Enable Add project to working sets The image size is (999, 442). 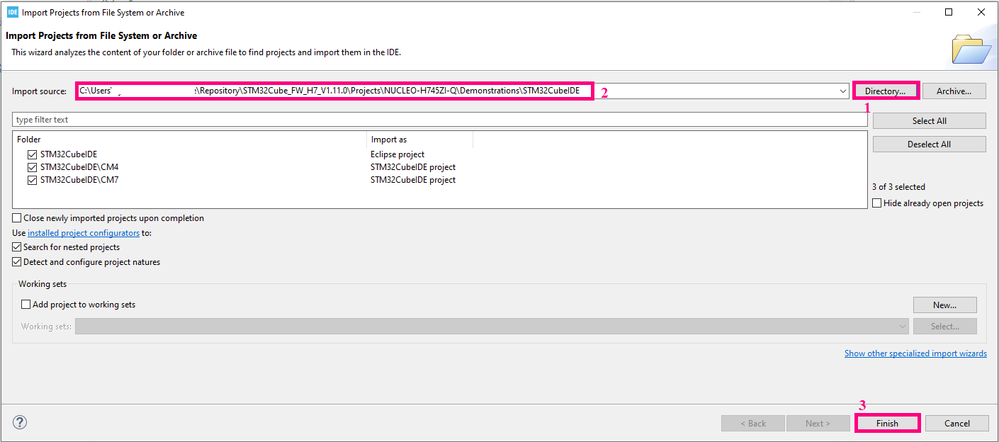[x=25, y=304]
